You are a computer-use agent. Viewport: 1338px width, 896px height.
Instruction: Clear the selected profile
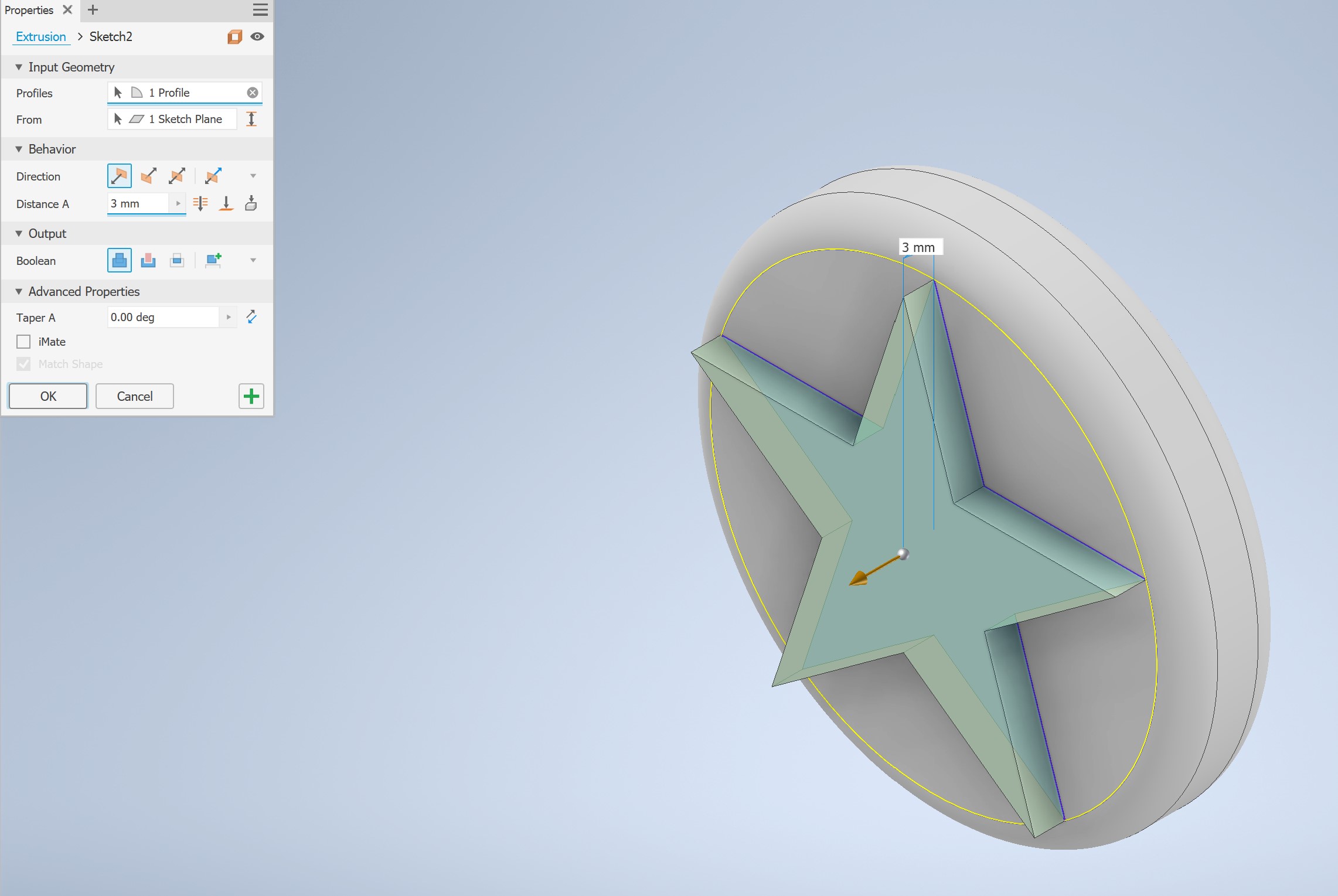pyautogui.click(x=253, y=93)
